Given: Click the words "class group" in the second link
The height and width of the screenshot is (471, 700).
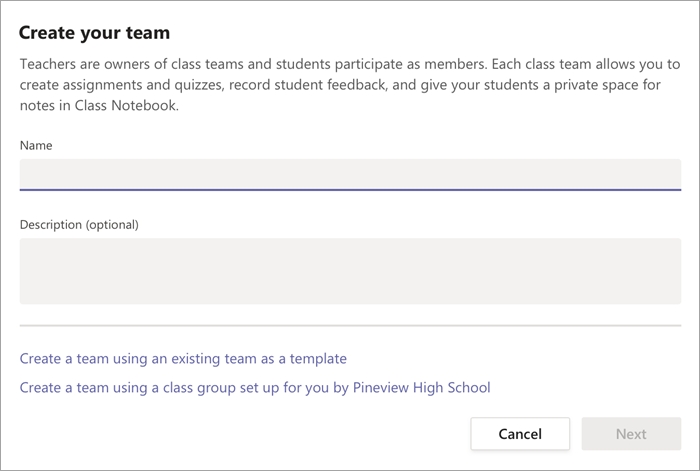Looking at the screenshot, I should pos(194,387).
